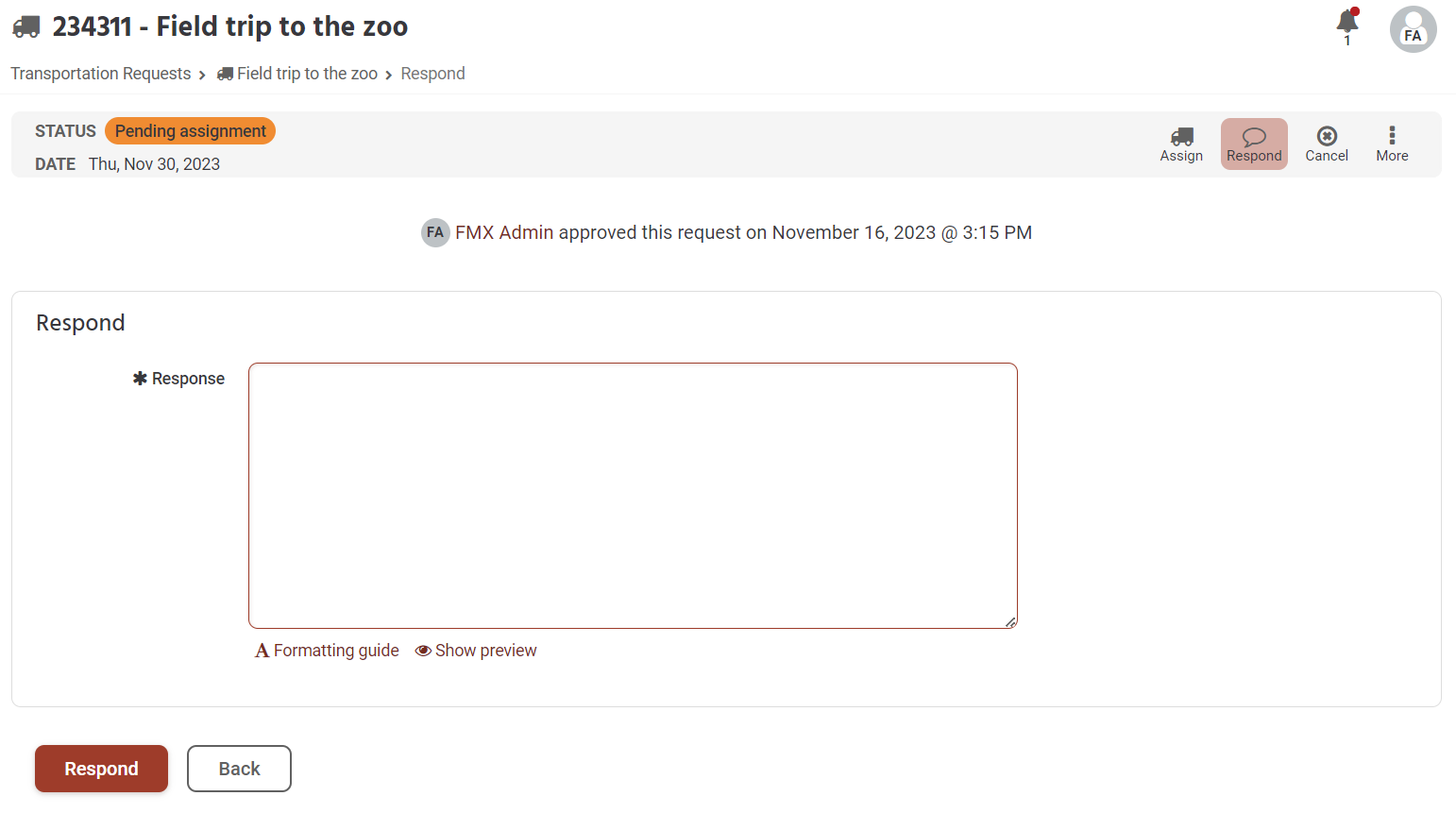Click inside the Response text area

tap(633, 496)
